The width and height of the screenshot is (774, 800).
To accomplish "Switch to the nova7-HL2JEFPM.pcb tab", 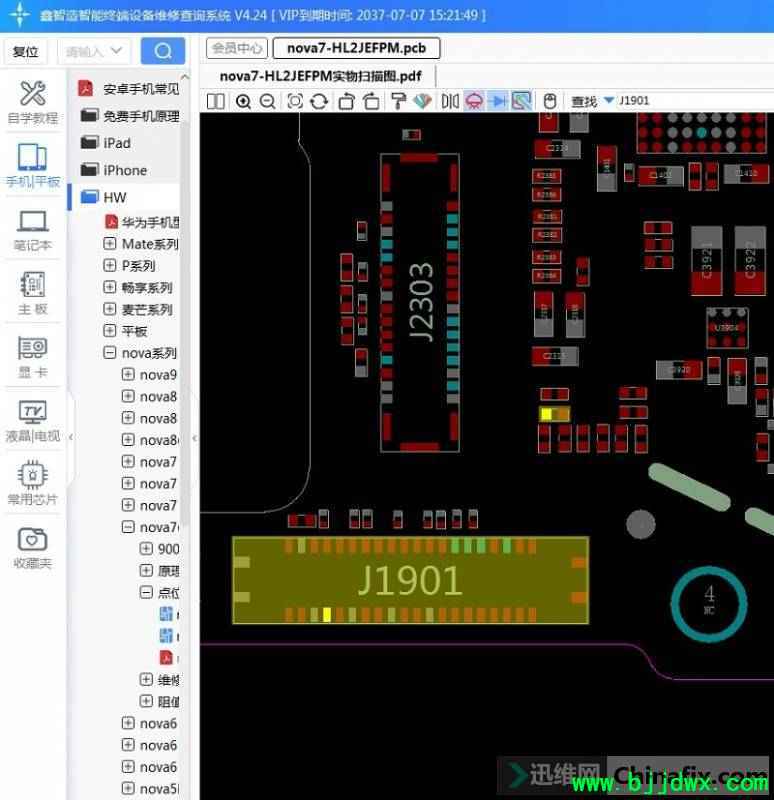I will 356,48.
